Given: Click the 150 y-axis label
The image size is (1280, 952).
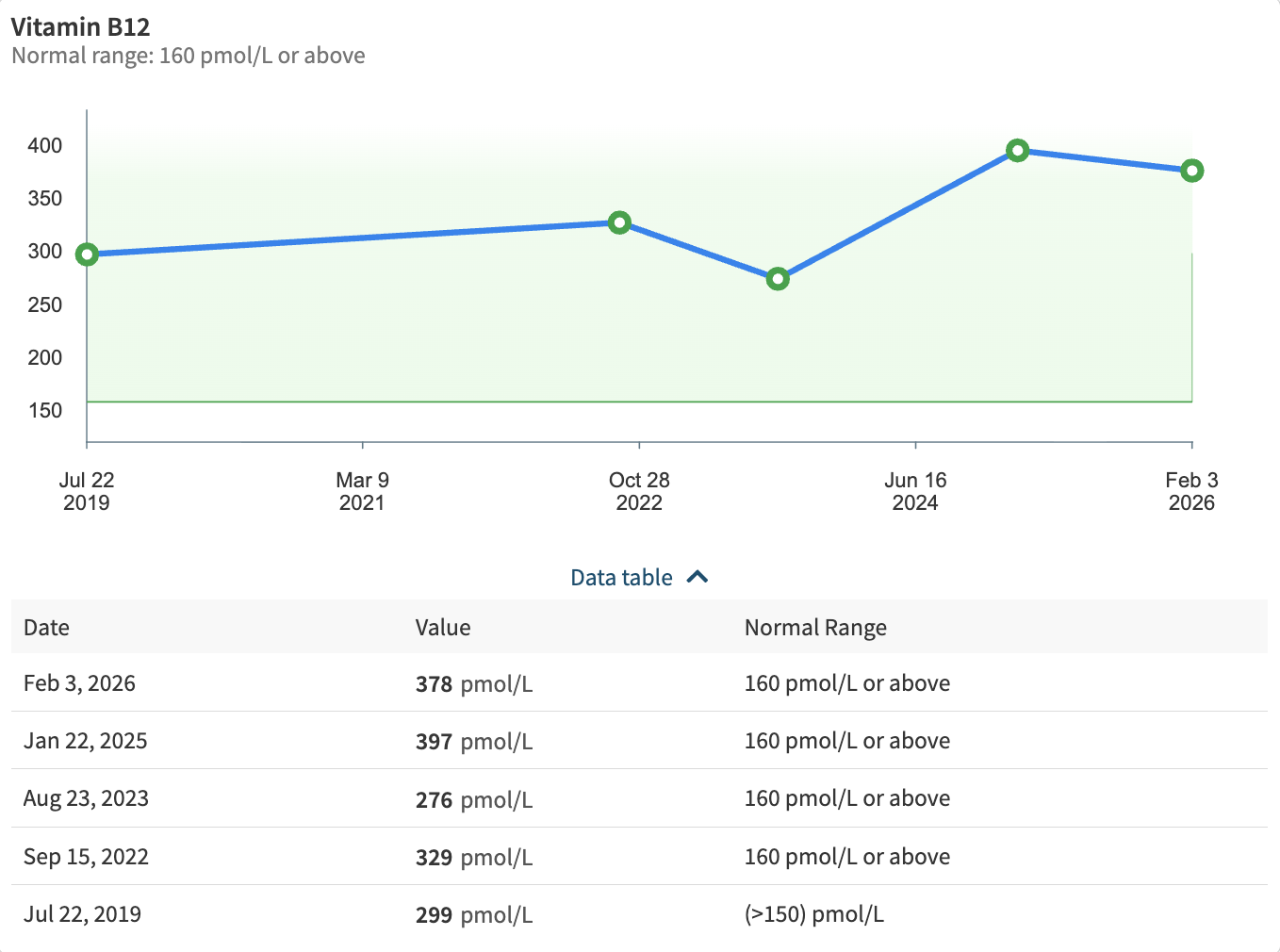Looking at the screenshot, I should click(45, 410).
